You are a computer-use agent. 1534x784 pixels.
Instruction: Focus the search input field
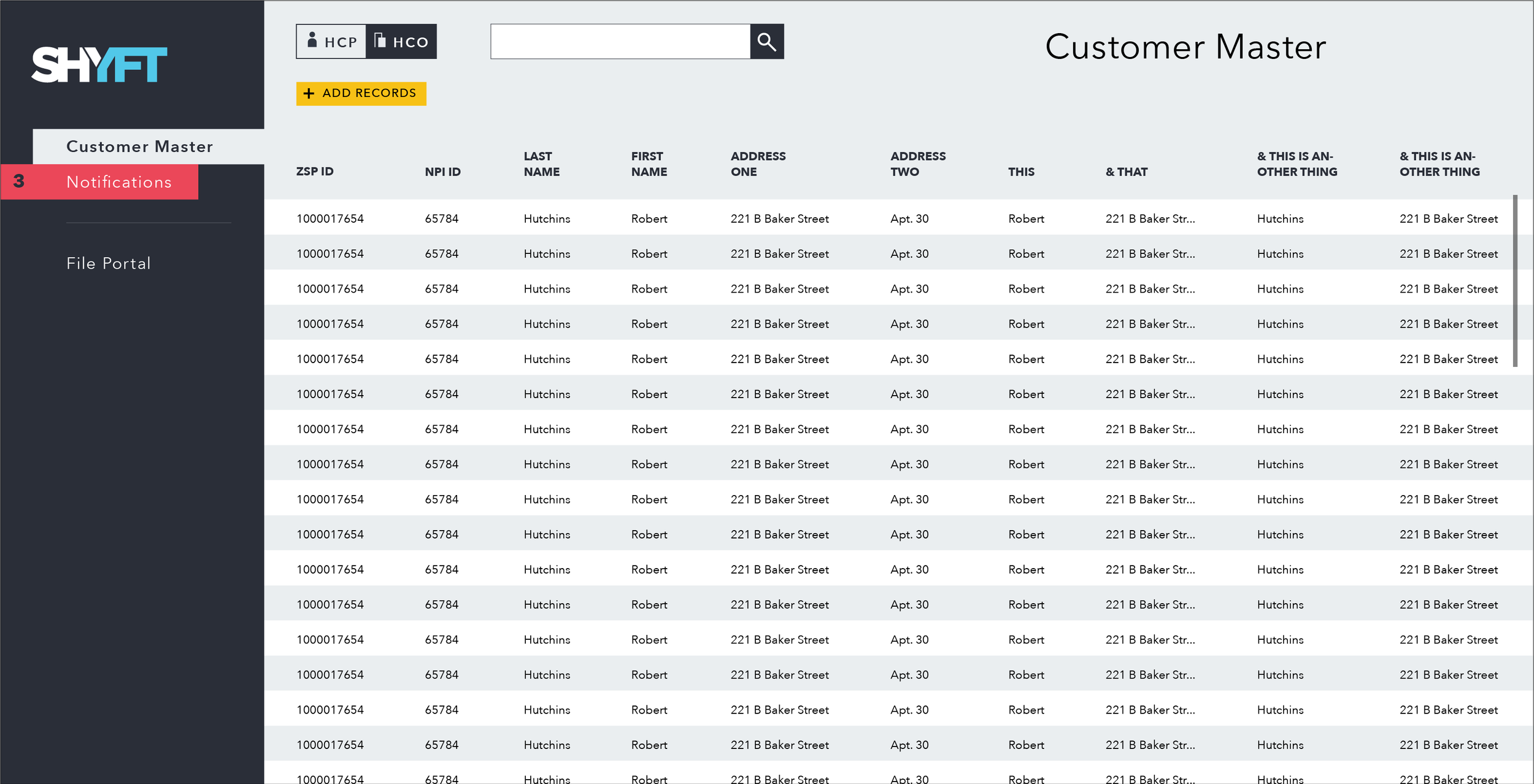click(620, 42)
